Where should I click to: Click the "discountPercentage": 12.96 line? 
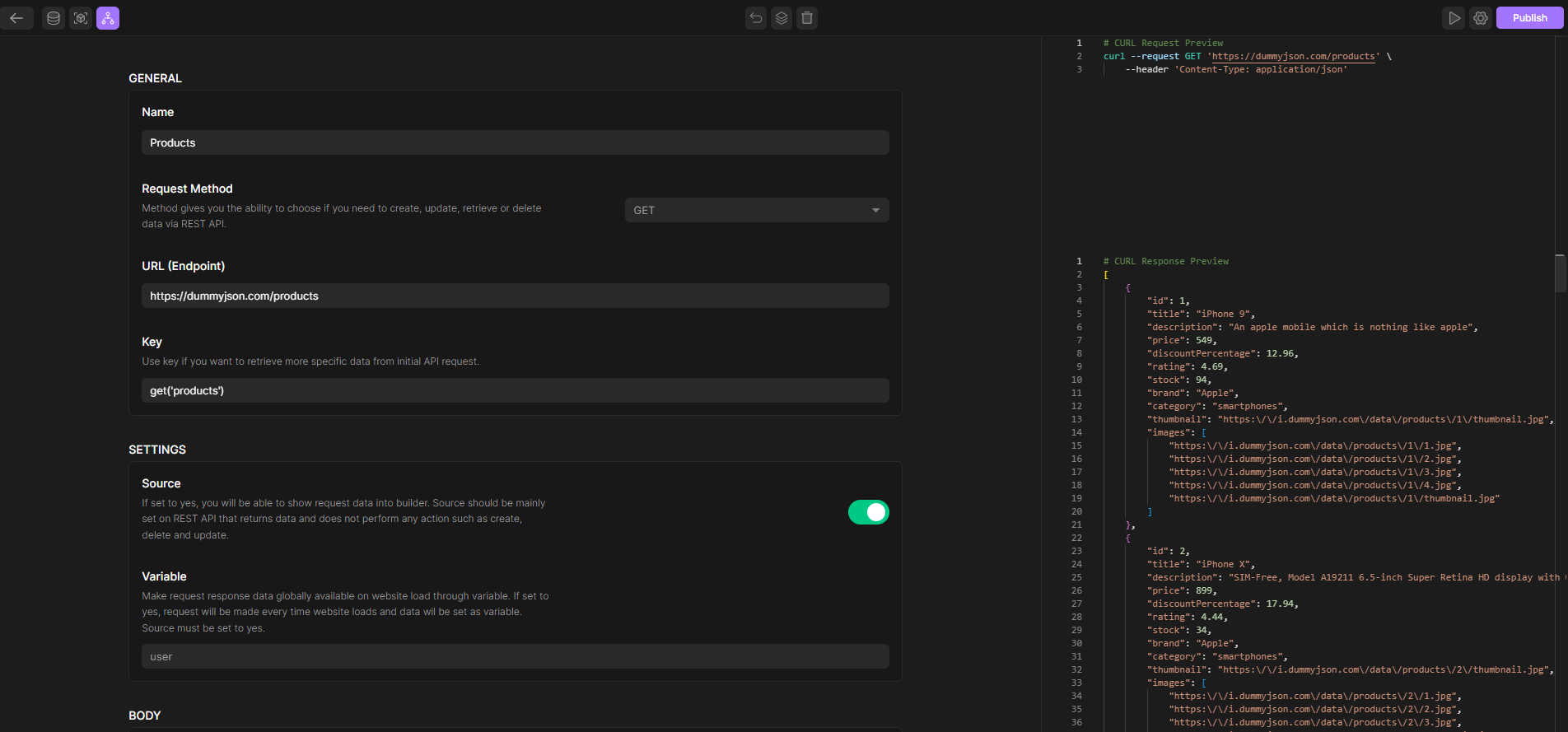point(1223,353)
